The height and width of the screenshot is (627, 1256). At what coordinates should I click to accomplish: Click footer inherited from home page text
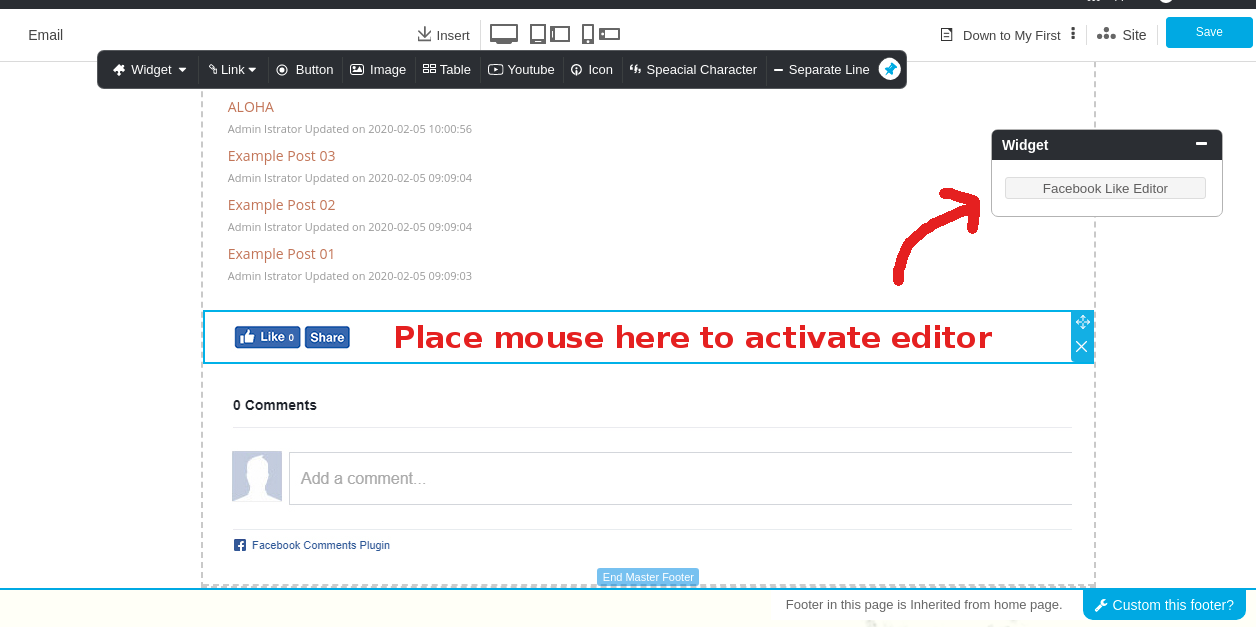pyautogui.click(x=924, y=604)
